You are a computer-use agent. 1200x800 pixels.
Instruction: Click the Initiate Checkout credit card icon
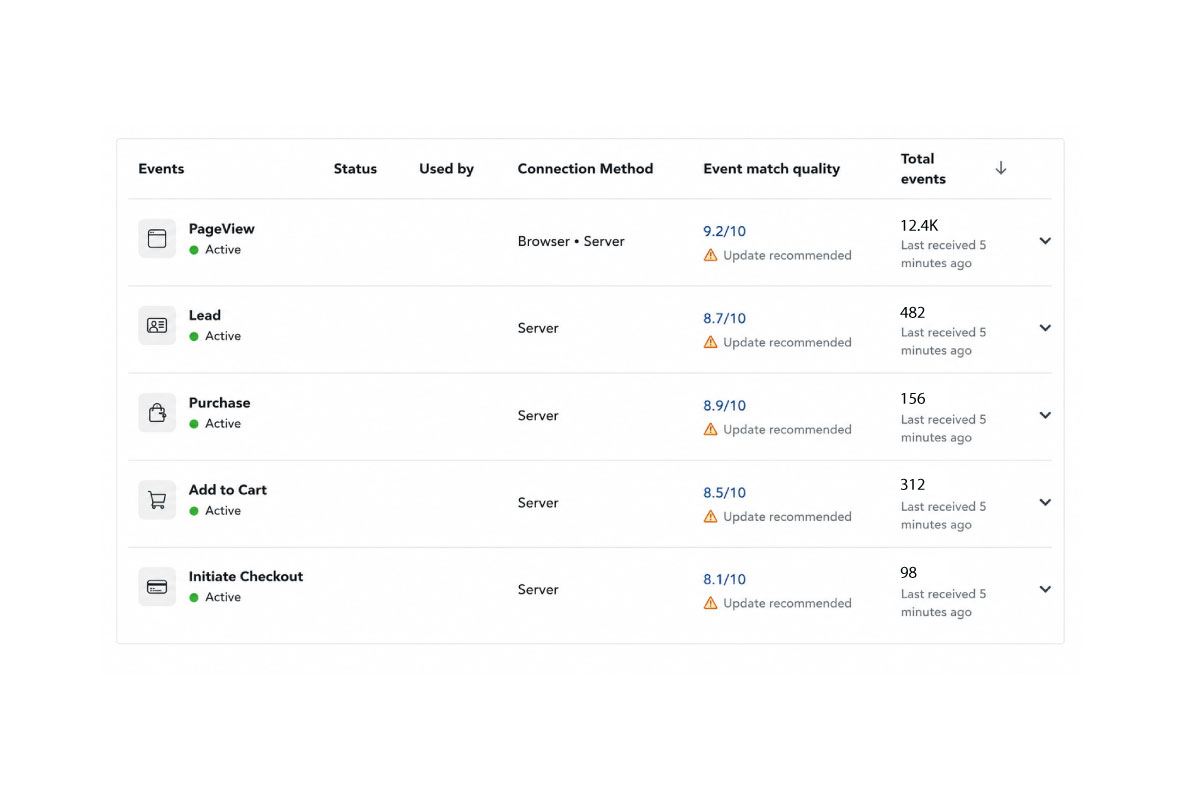(157, 587)
